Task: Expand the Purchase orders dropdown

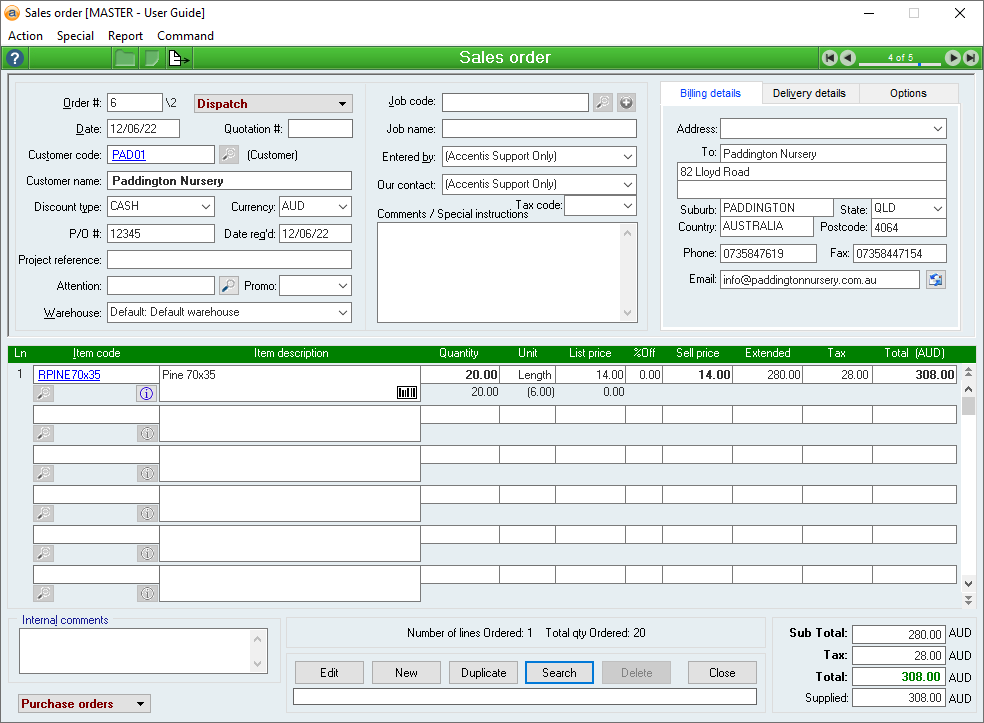Action: pos(141,704)
